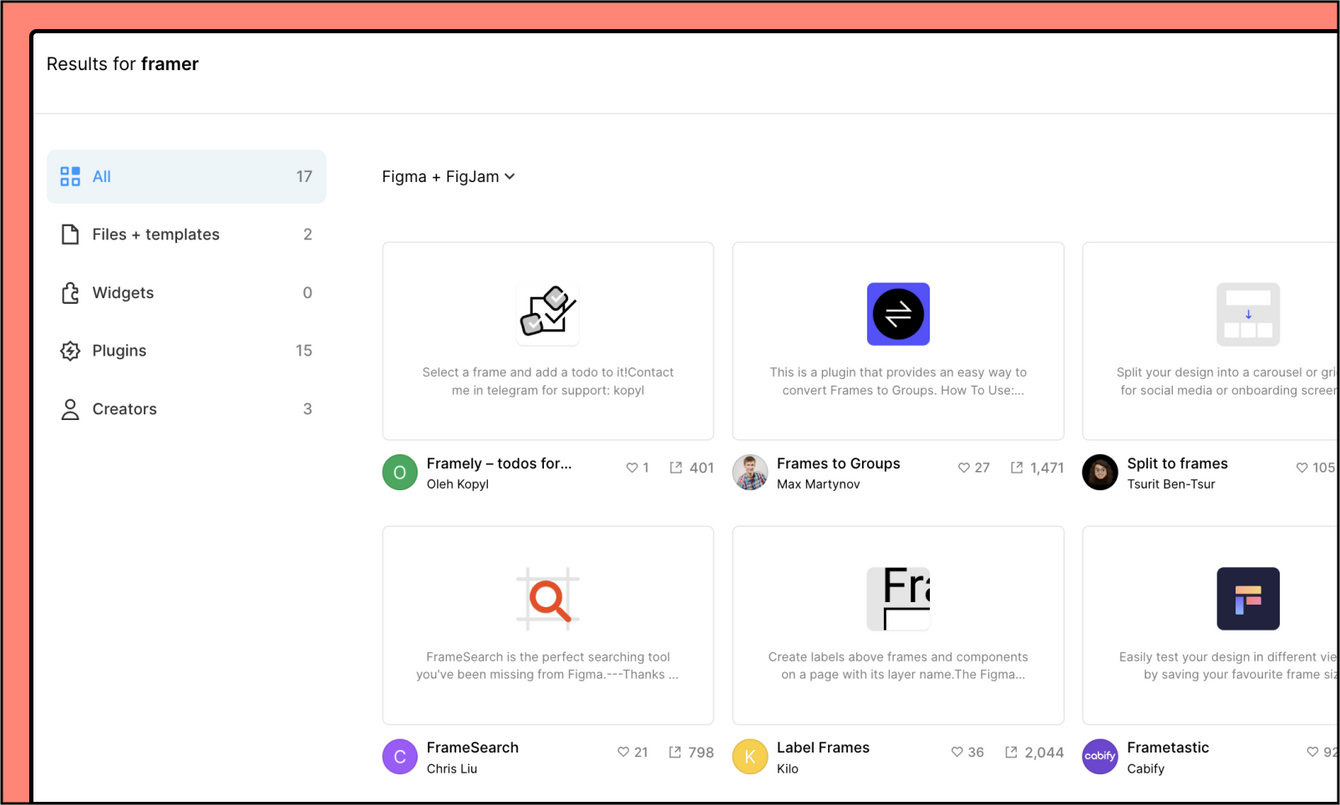Visit author Max Martynov's name link
Screen dimensions: 1340x805
[x=818, y=485]
